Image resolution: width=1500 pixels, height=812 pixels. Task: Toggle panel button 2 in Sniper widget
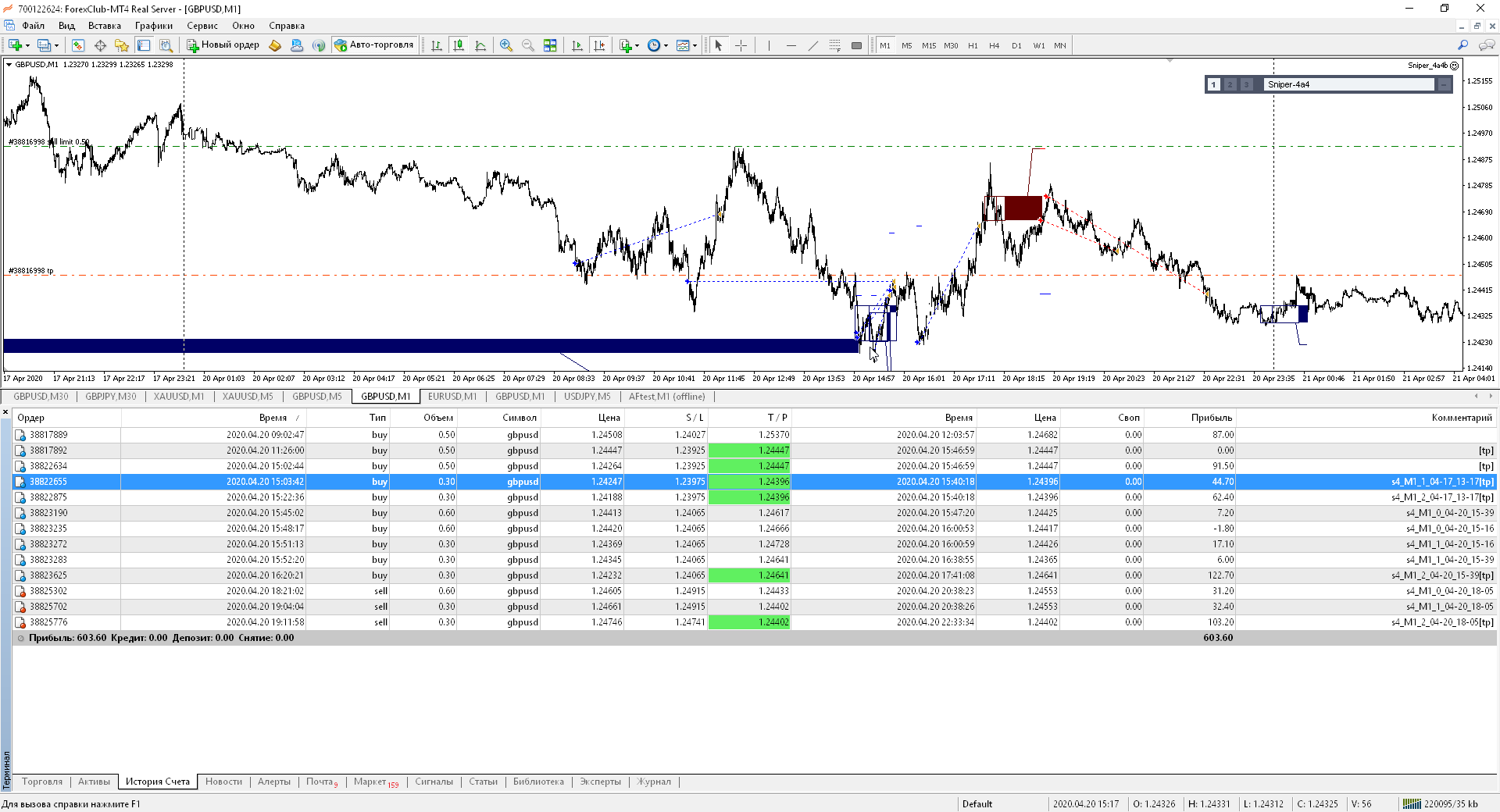pos(1230,84)
